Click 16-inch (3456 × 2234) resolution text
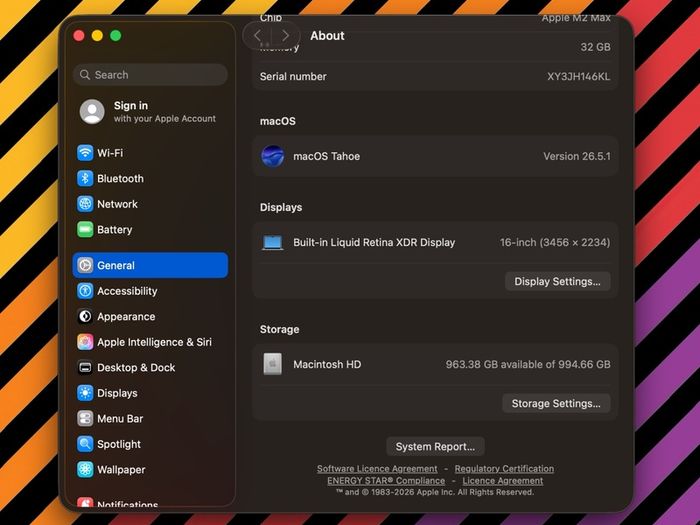 coord(555,242)
